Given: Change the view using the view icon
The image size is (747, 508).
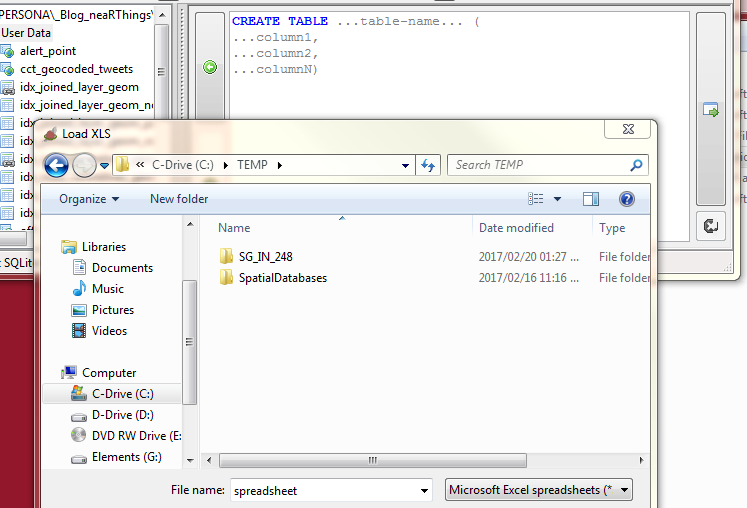Looking at the screenshot, I should pyautogui.click(x=535, y=198).
